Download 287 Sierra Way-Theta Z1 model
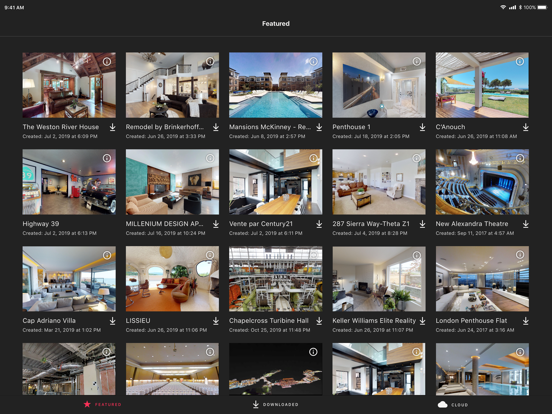The image size is (552, 414). coord(422,224)
